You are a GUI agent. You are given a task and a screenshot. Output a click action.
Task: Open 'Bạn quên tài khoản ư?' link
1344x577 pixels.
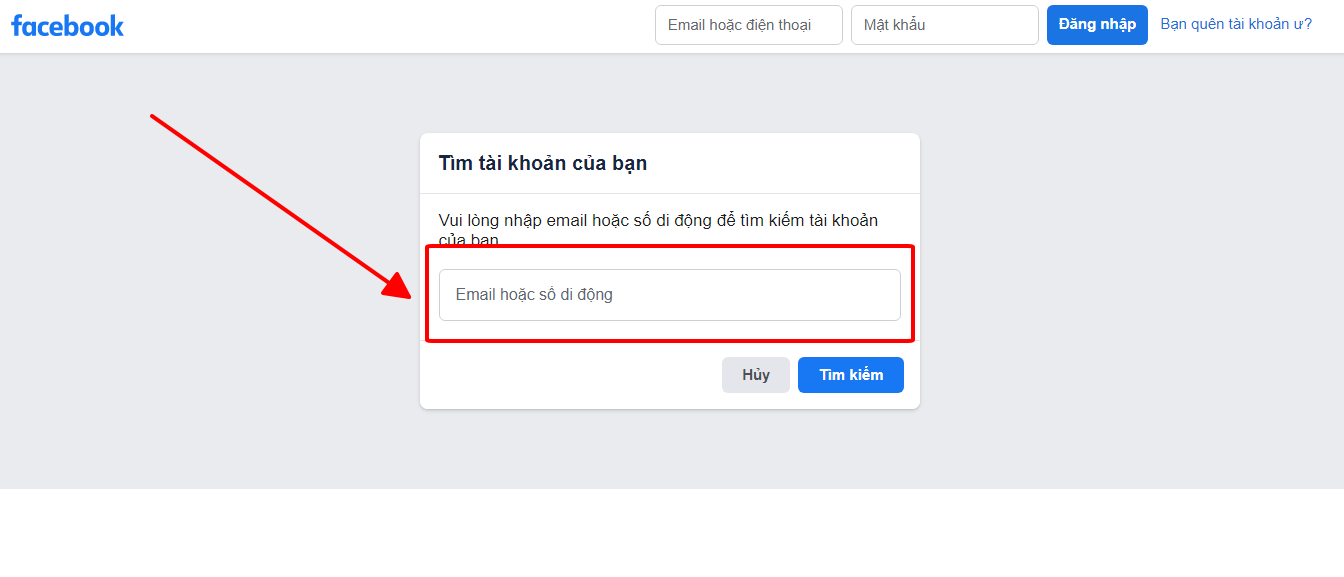pos(1236,24)
